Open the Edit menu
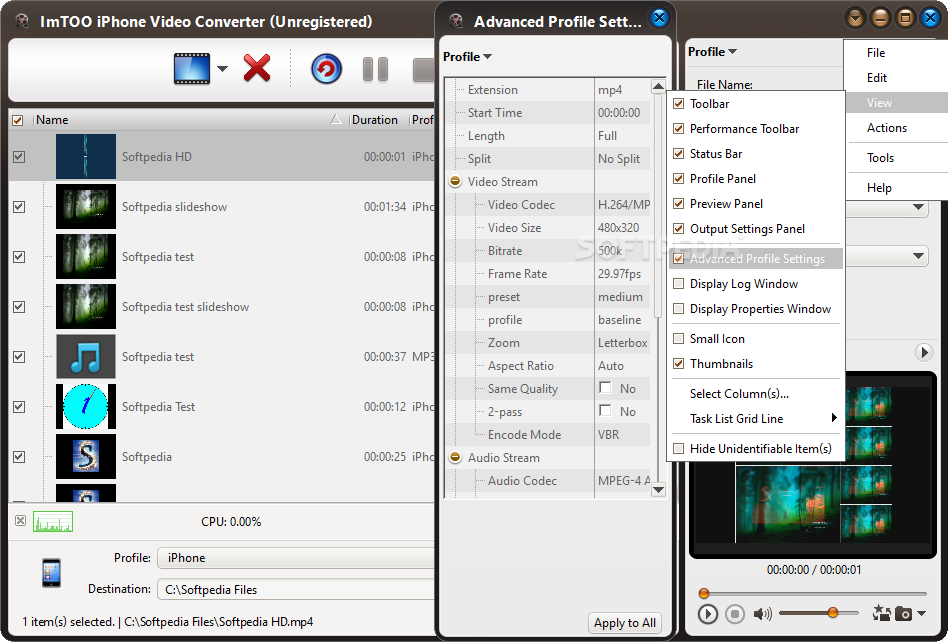Screen dimensions: 948x642 (x=876, y=77)
